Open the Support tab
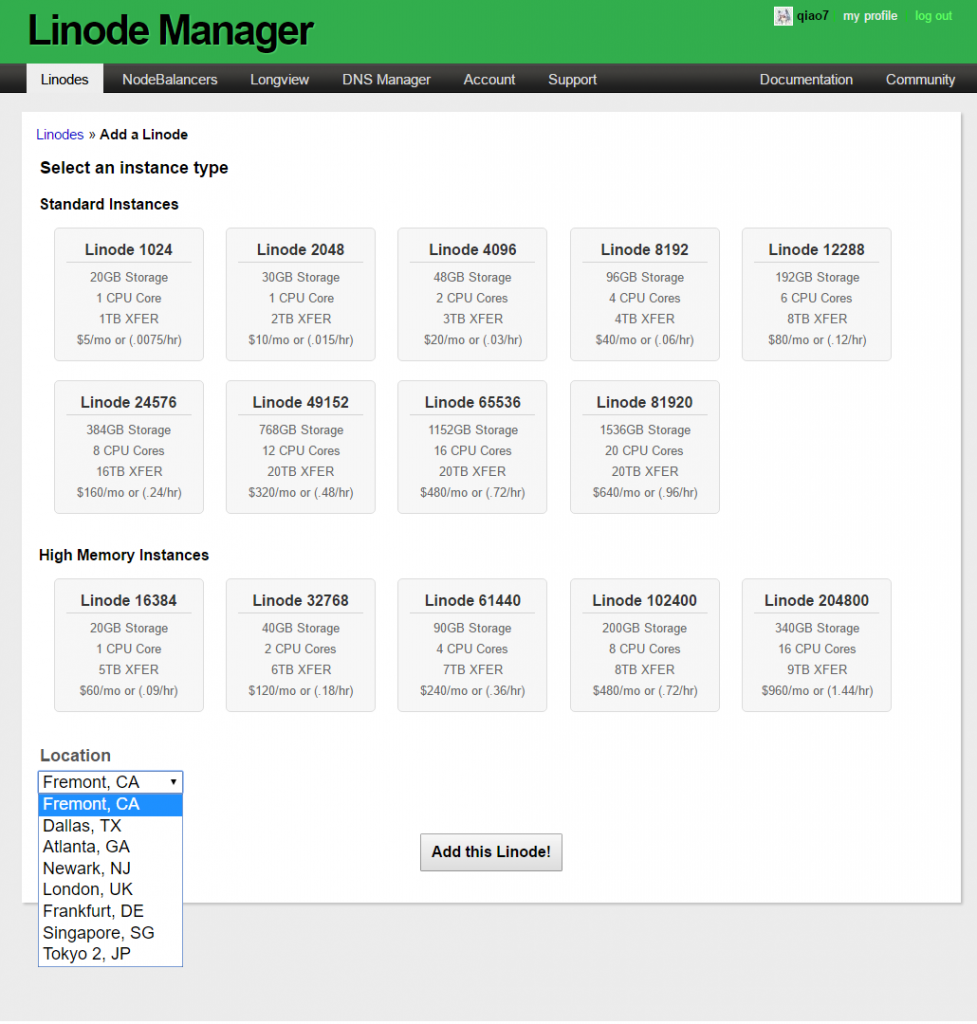Screen dimensions: 977x1024 (573, 80)
